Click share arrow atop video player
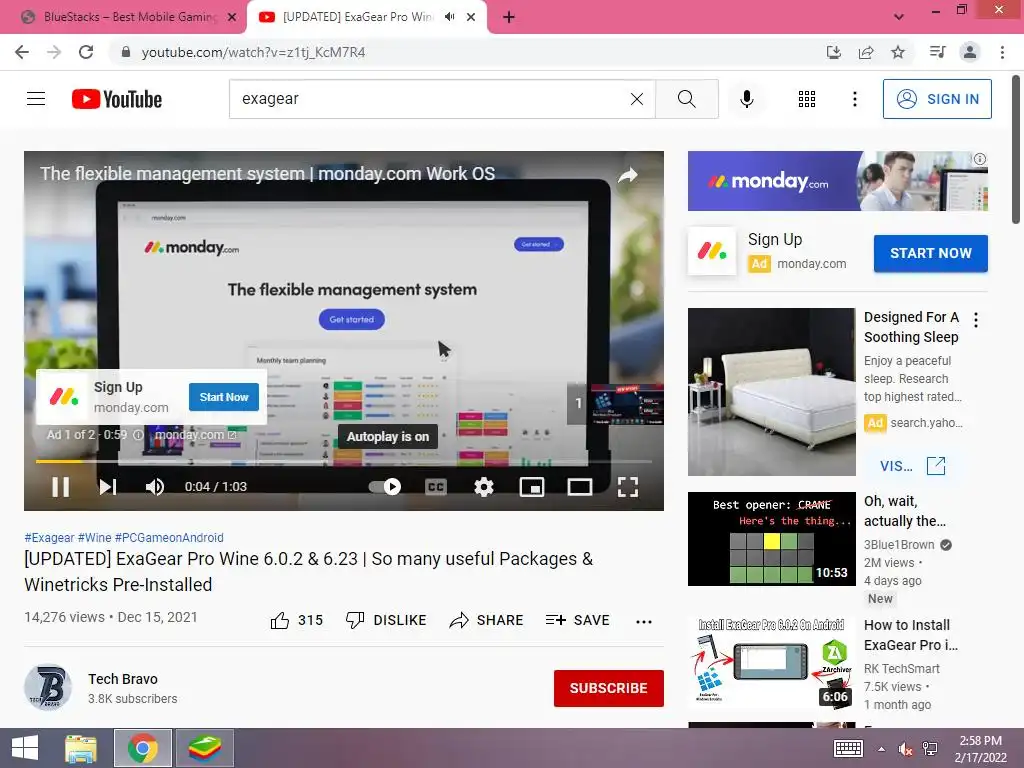The image size is (1024, 768). click(x=628, y=175)
